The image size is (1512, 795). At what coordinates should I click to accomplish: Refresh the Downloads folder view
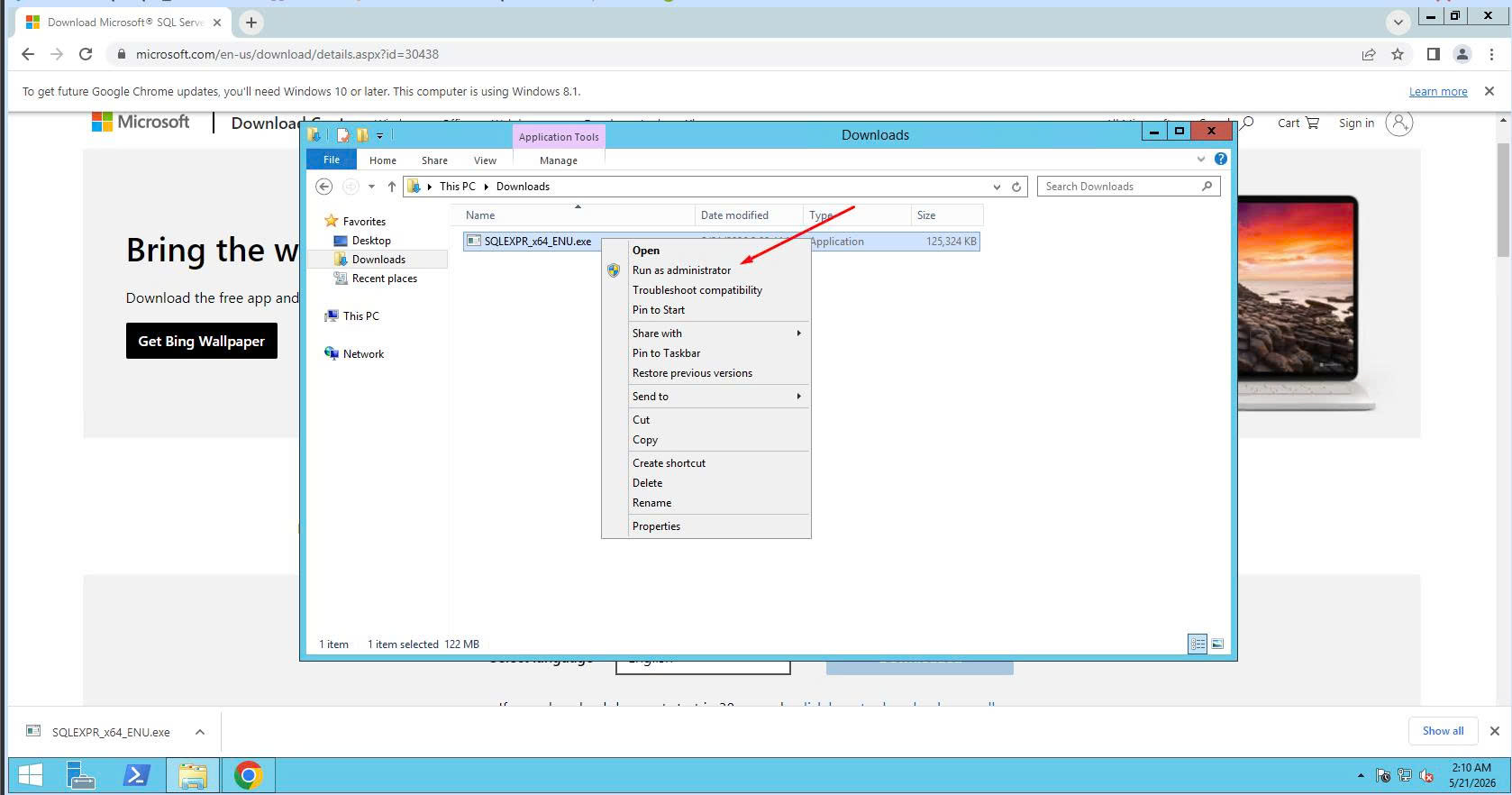point(1016,187)
